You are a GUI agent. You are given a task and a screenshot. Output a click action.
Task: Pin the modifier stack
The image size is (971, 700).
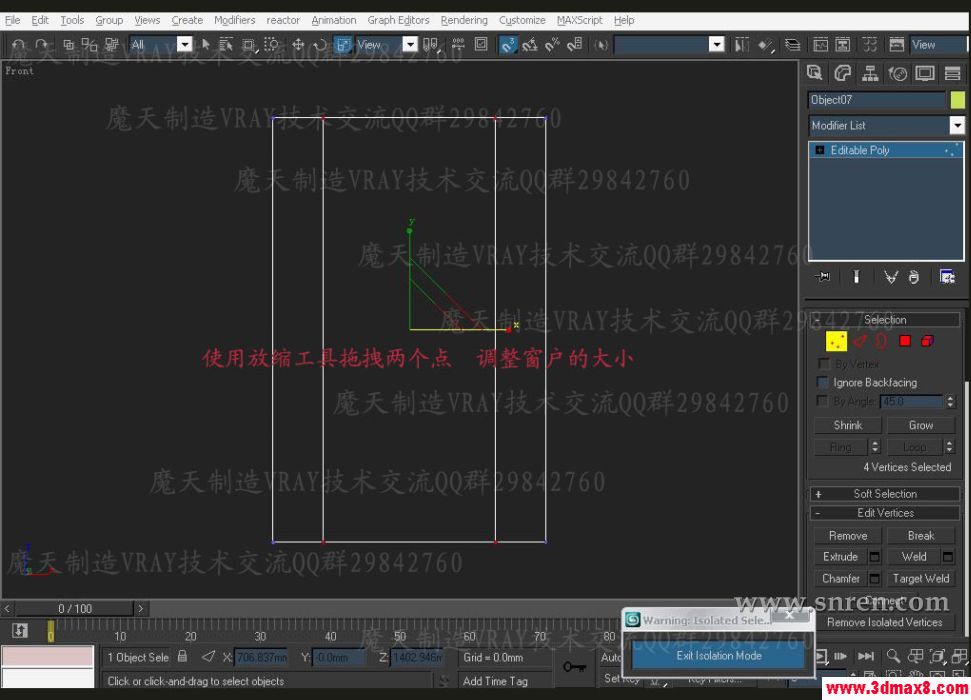point(820,276)
